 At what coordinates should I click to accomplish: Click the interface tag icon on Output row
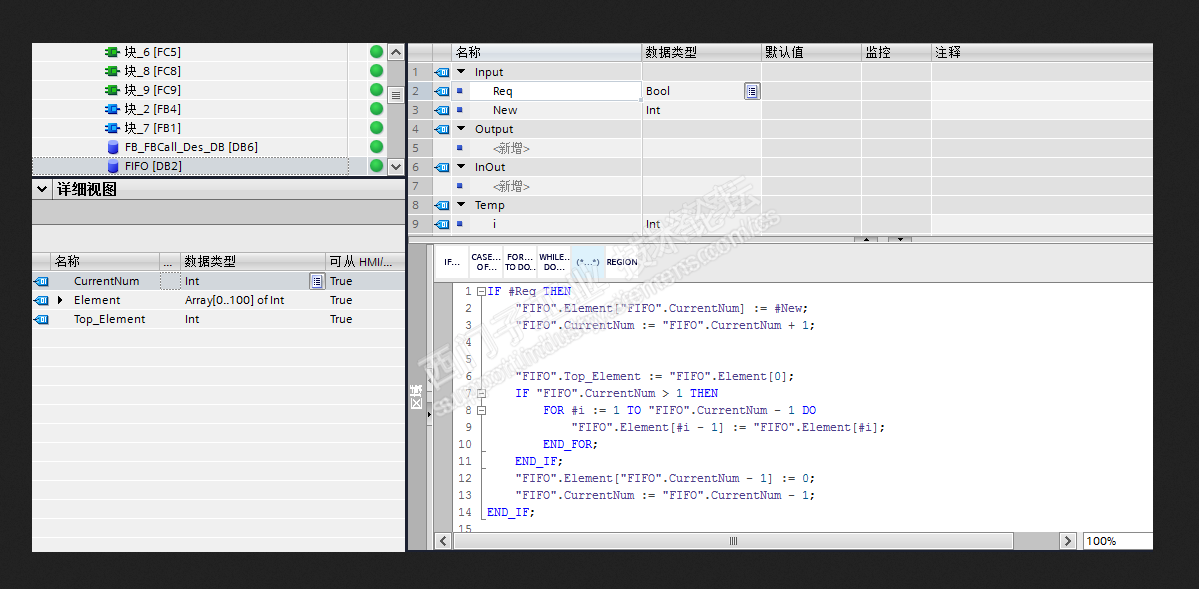click(x=442, y=129)
